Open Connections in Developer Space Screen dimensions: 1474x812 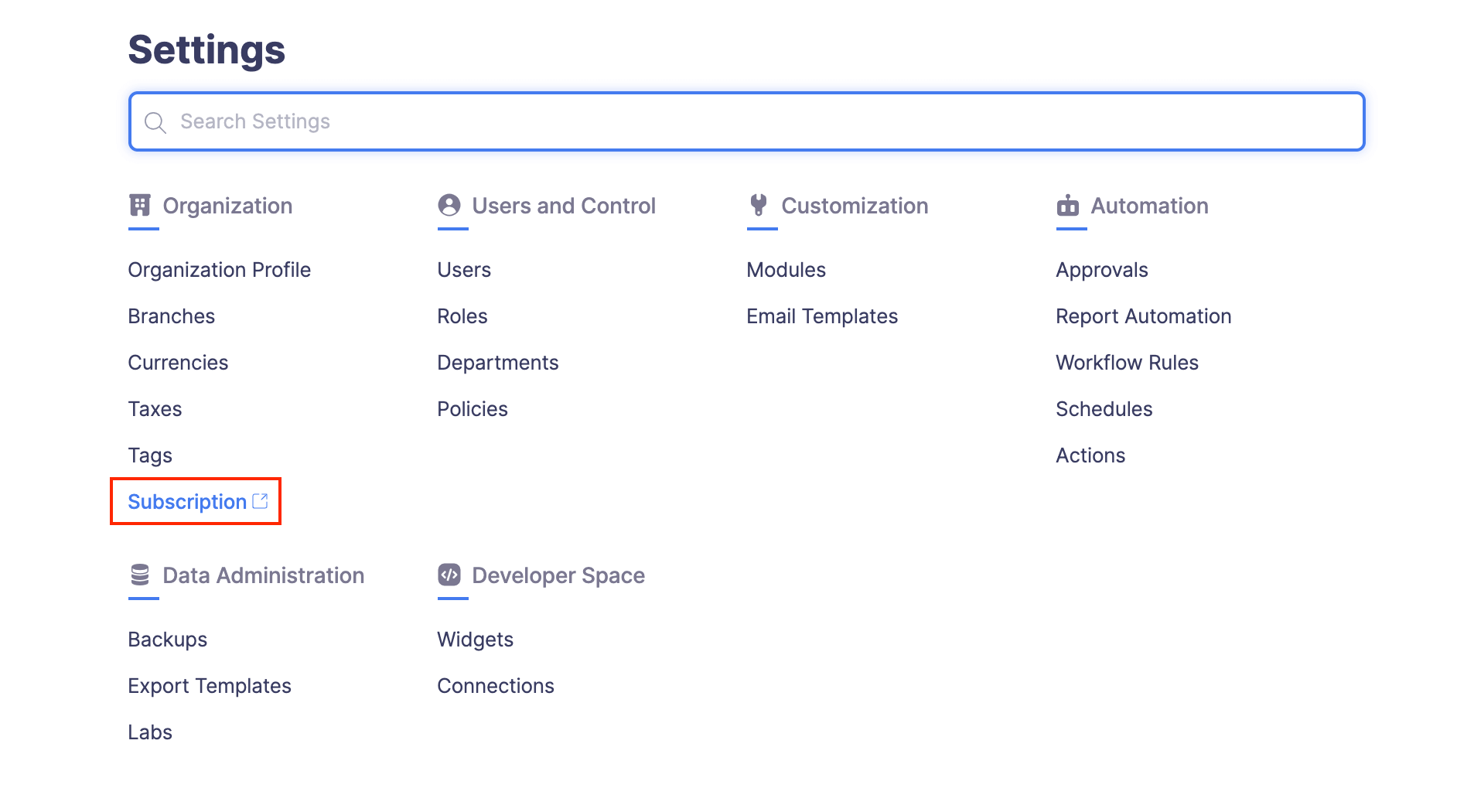tap(495, 686)
